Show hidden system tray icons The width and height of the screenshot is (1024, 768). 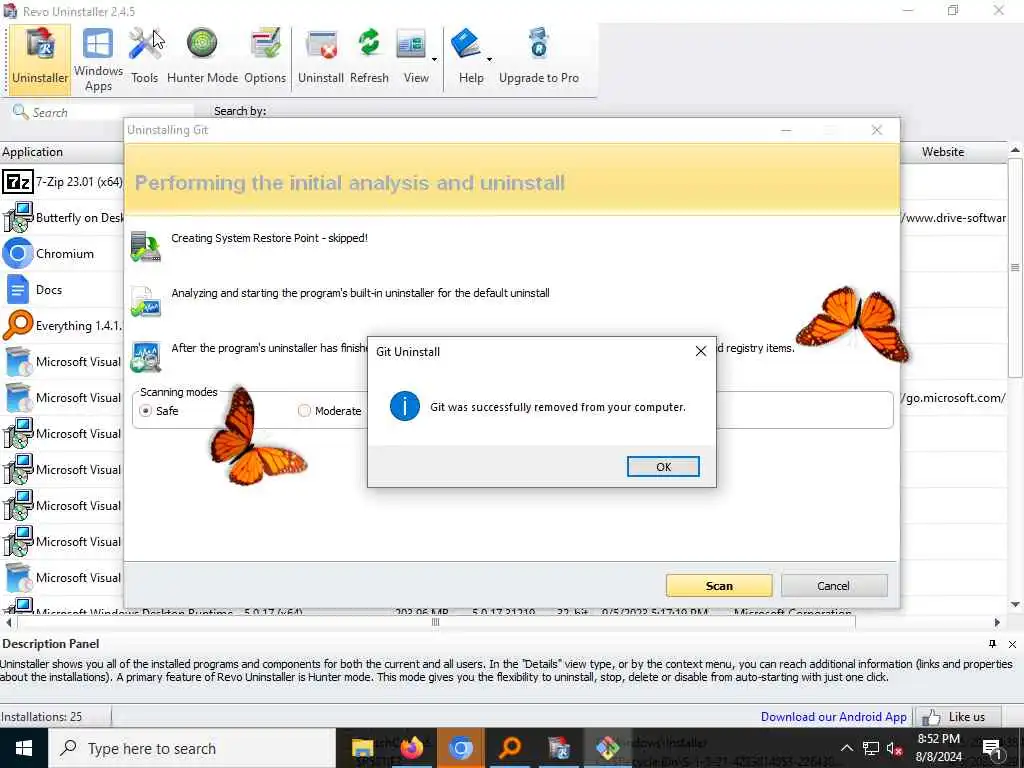(846, 748)
